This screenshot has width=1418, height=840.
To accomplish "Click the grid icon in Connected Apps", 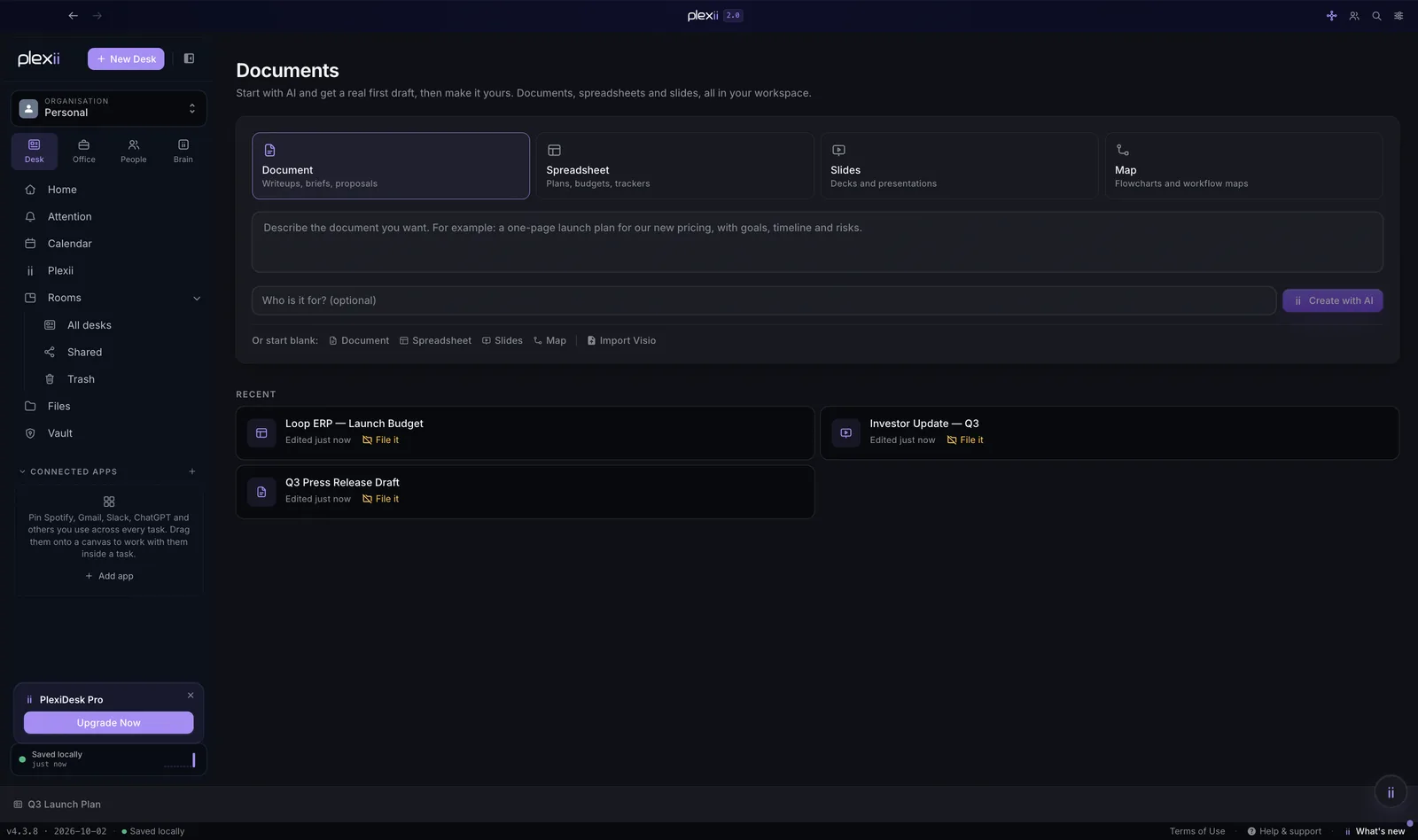I will pyautogui.click(x=109, y=502).
